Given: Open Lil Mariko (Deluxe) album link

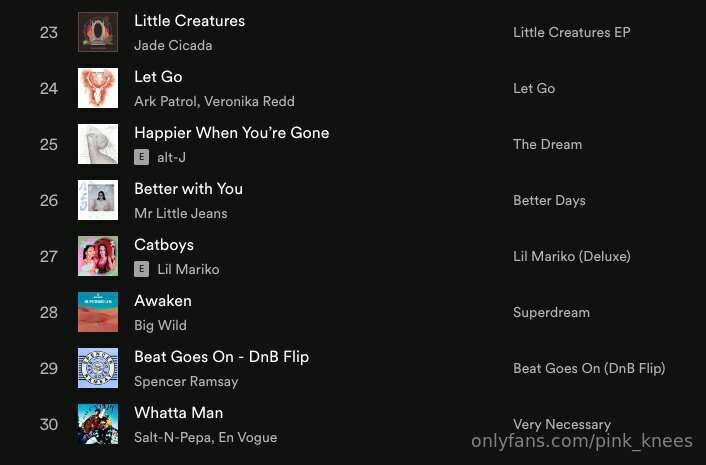Looking at the screenshot, I should 572,257.
